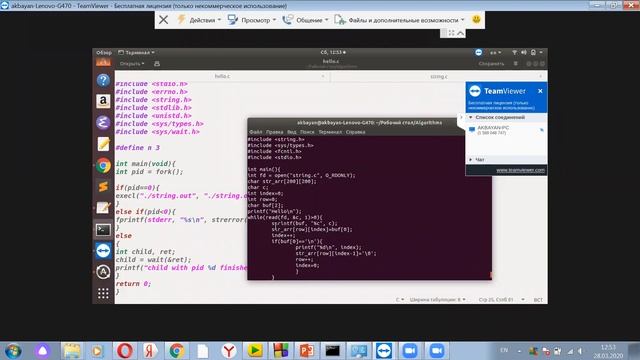Open TeamViewer from the Ubuntu dock
This screenshot has height=360, width=640.
[x=103, y=251]
